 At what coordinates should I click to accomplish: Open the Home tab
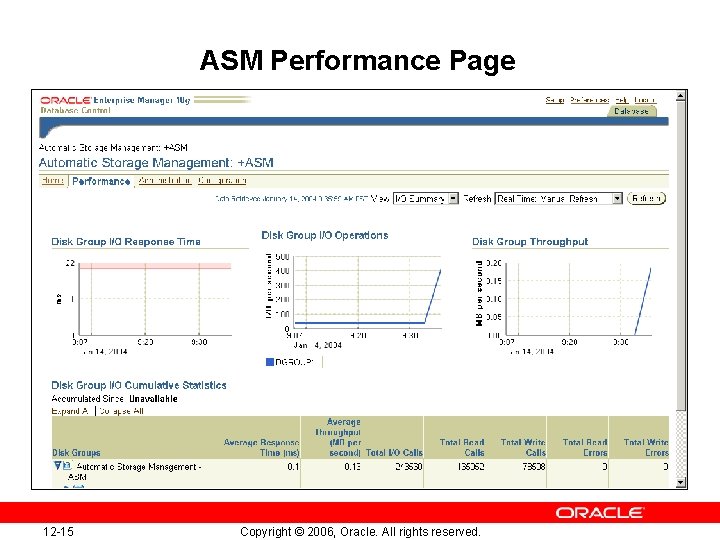(52, 181)
